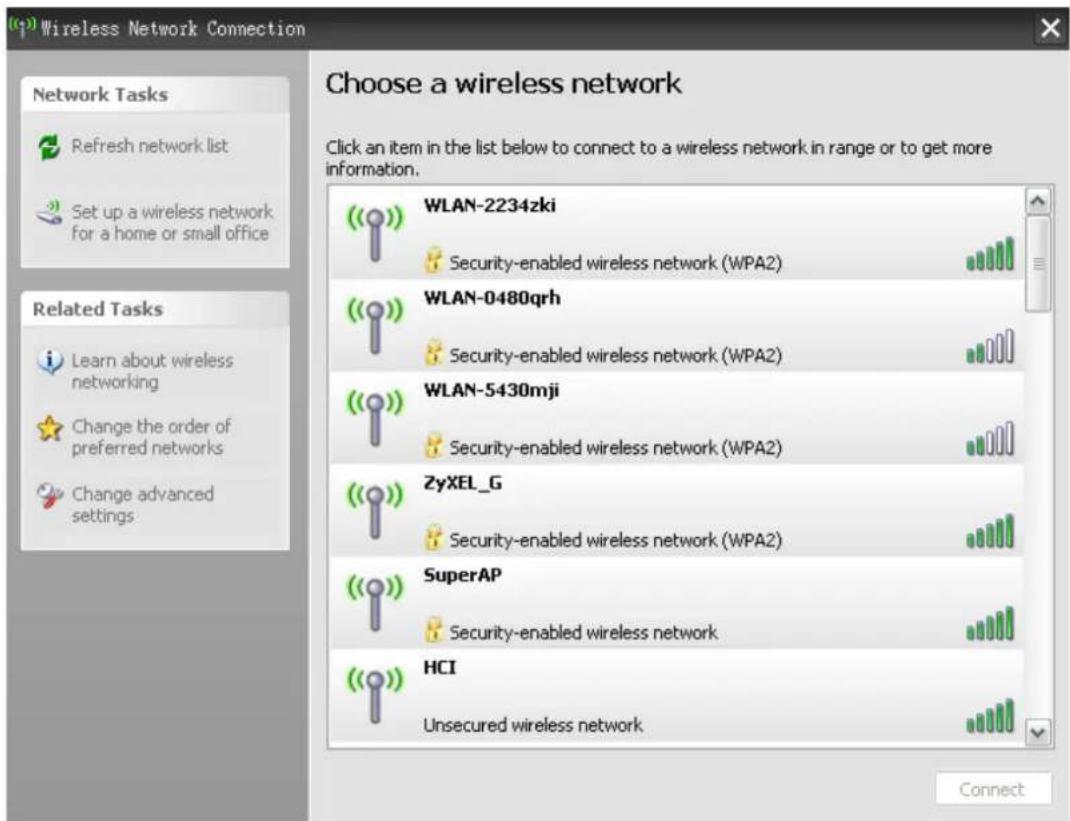Image resolution: width=1070 pixels, height=821 pixels.
Task: Open Learn about wireless networking
Action: point(152,371)
